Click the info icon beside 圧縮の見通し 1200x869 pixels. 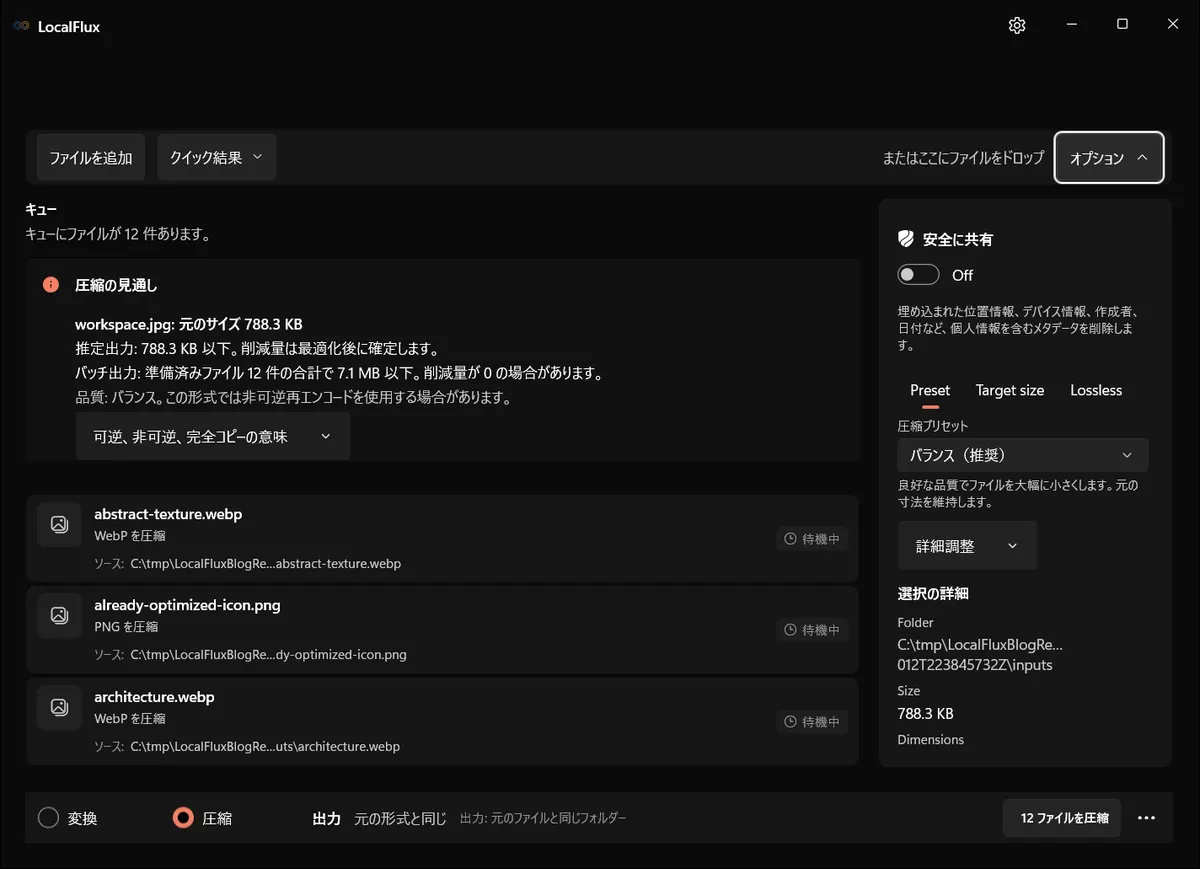point(51,285)
